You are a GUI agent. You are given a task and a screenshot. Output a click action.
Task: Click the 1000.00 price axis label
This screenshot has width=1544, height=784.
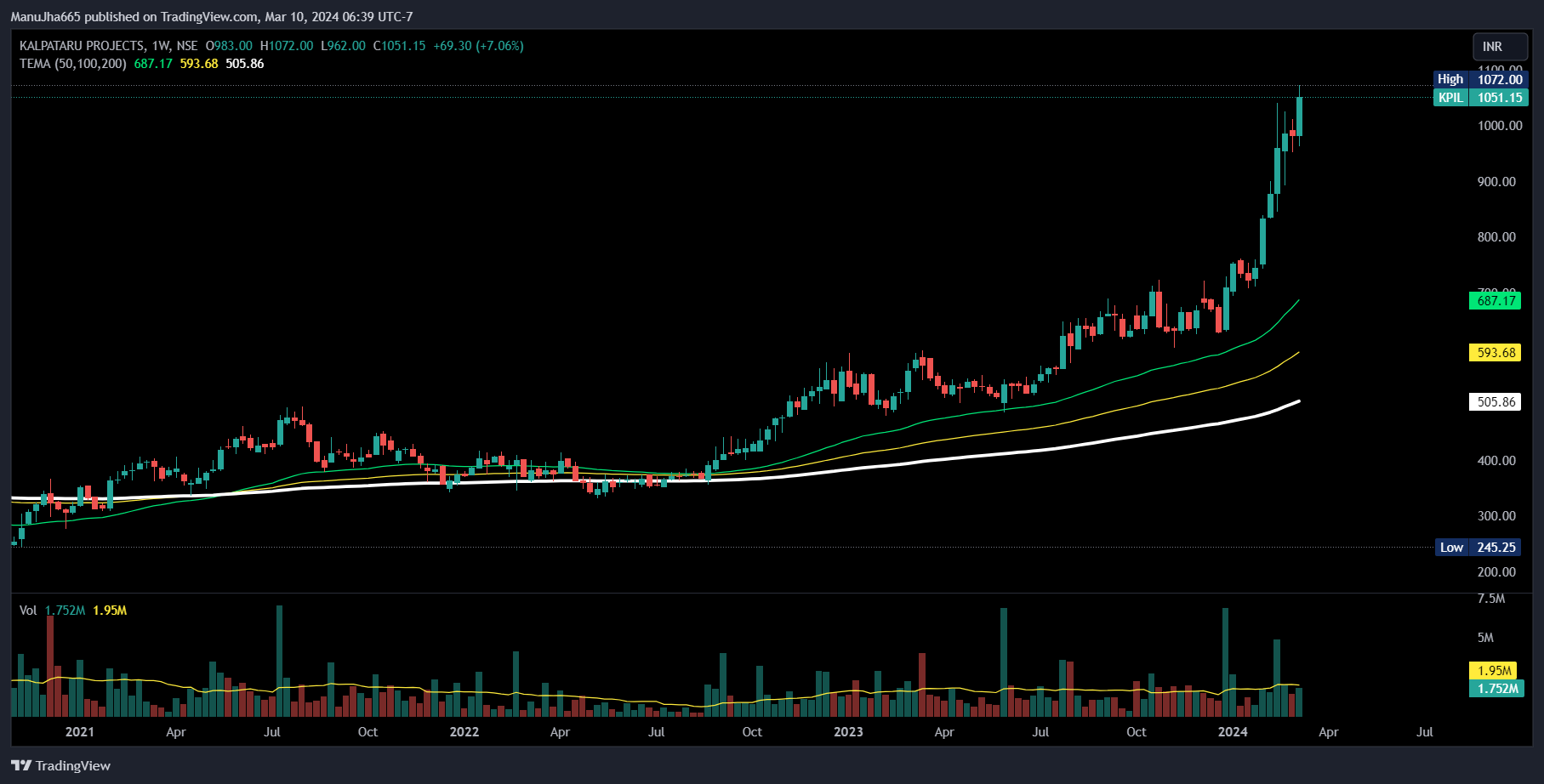(x=1500, y=126)
